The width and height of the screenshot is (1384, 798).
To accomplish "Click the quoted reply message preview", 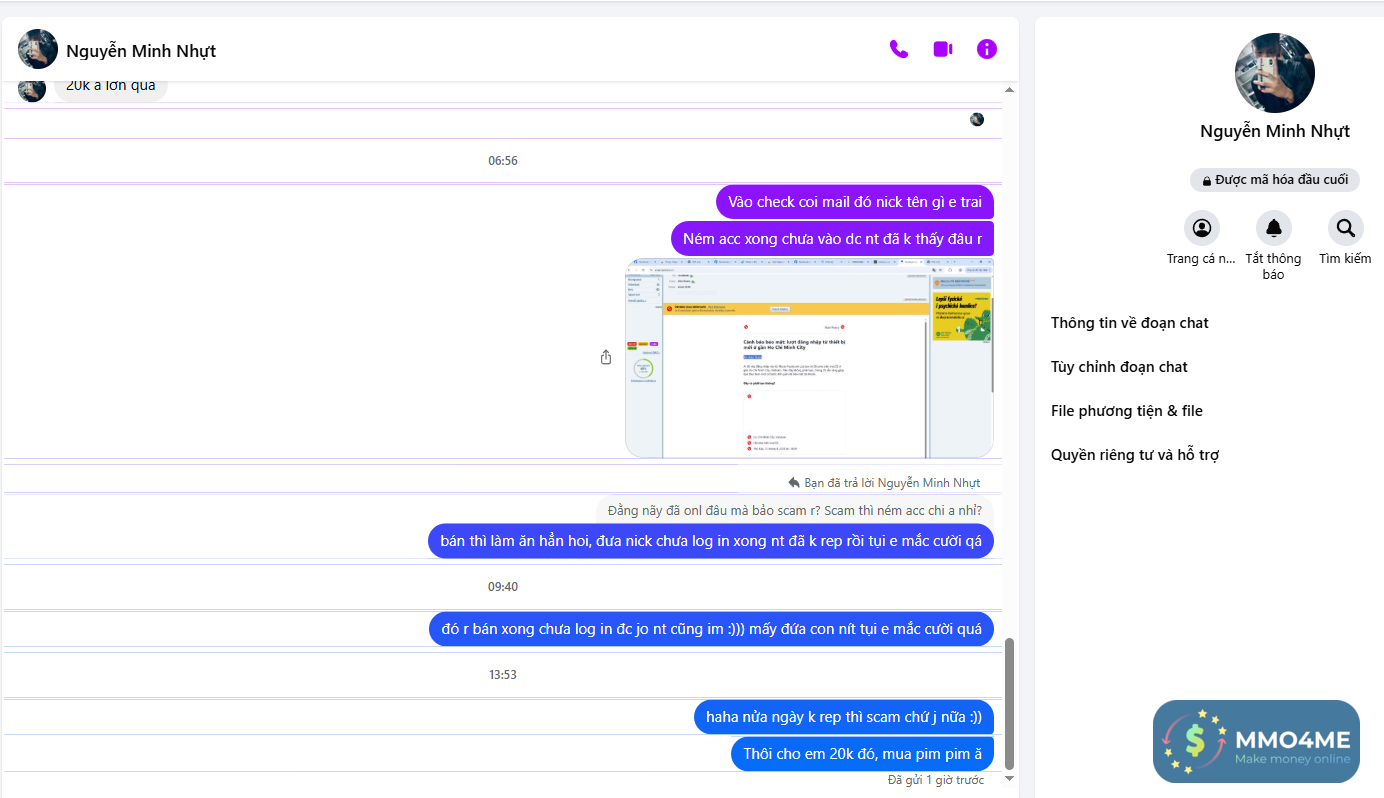I will [x=794, y=510].
